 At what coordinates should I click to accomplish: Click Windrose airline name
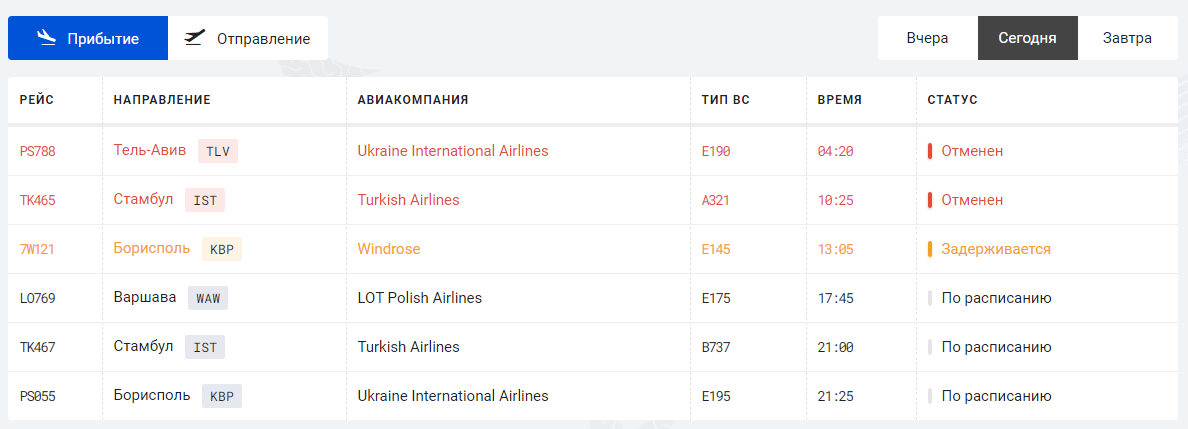[389, 249]
